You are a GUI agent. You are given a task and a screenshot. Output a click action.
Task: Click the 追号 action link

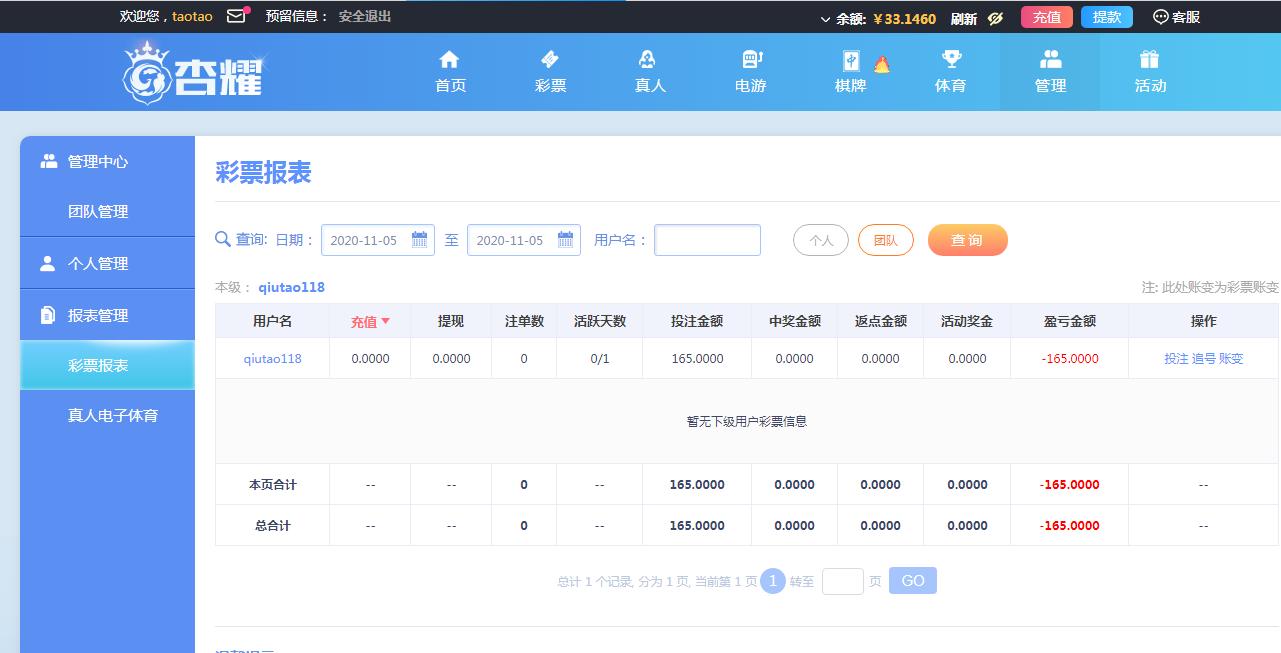point(1203,358)
